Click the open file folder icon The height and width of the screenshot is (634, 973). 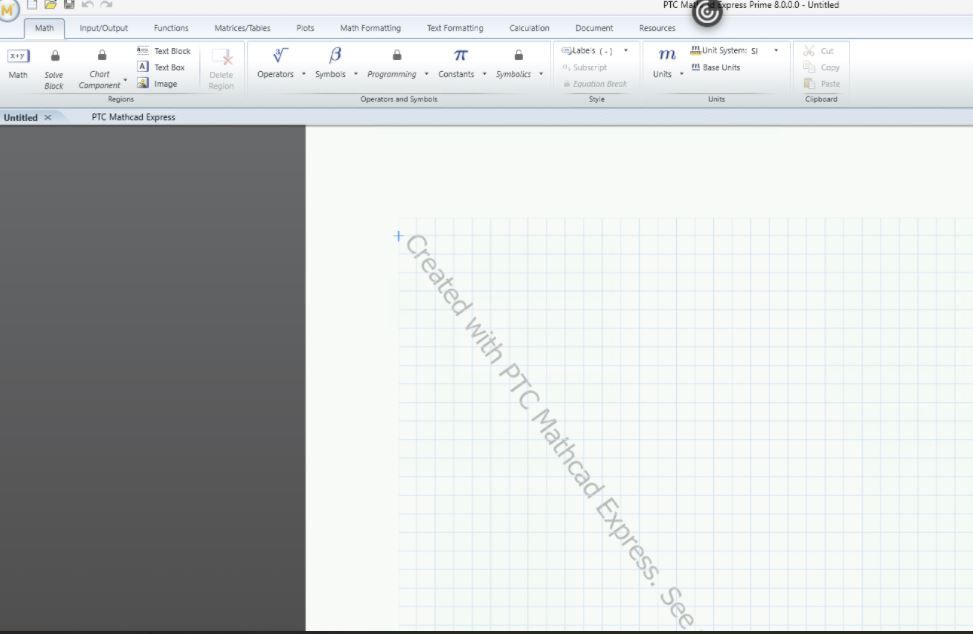tap(50, 4)
